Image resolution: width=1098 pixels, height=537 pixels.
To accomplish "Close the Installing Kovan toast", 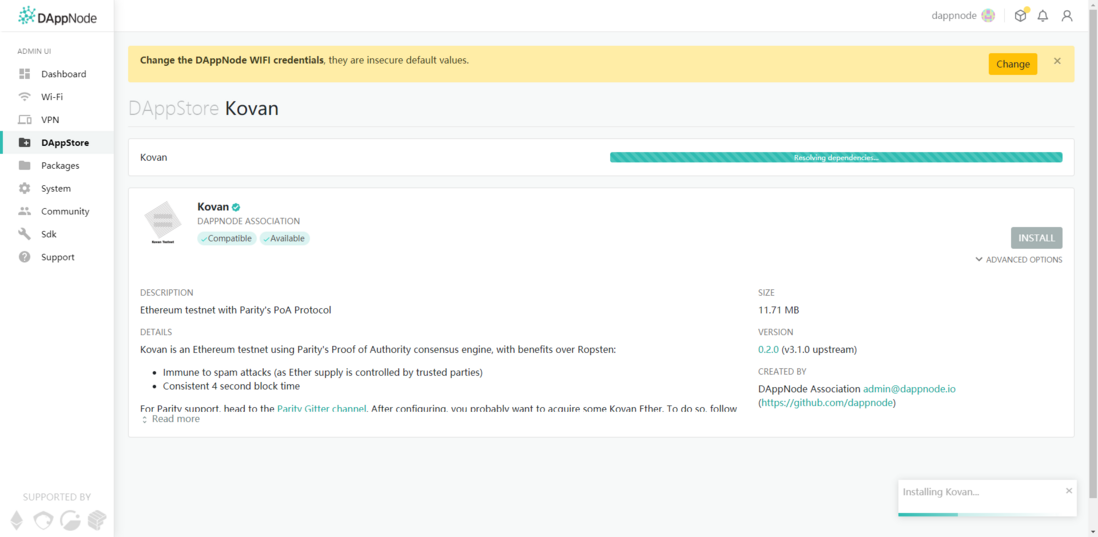I will [x=1069, y=491].
